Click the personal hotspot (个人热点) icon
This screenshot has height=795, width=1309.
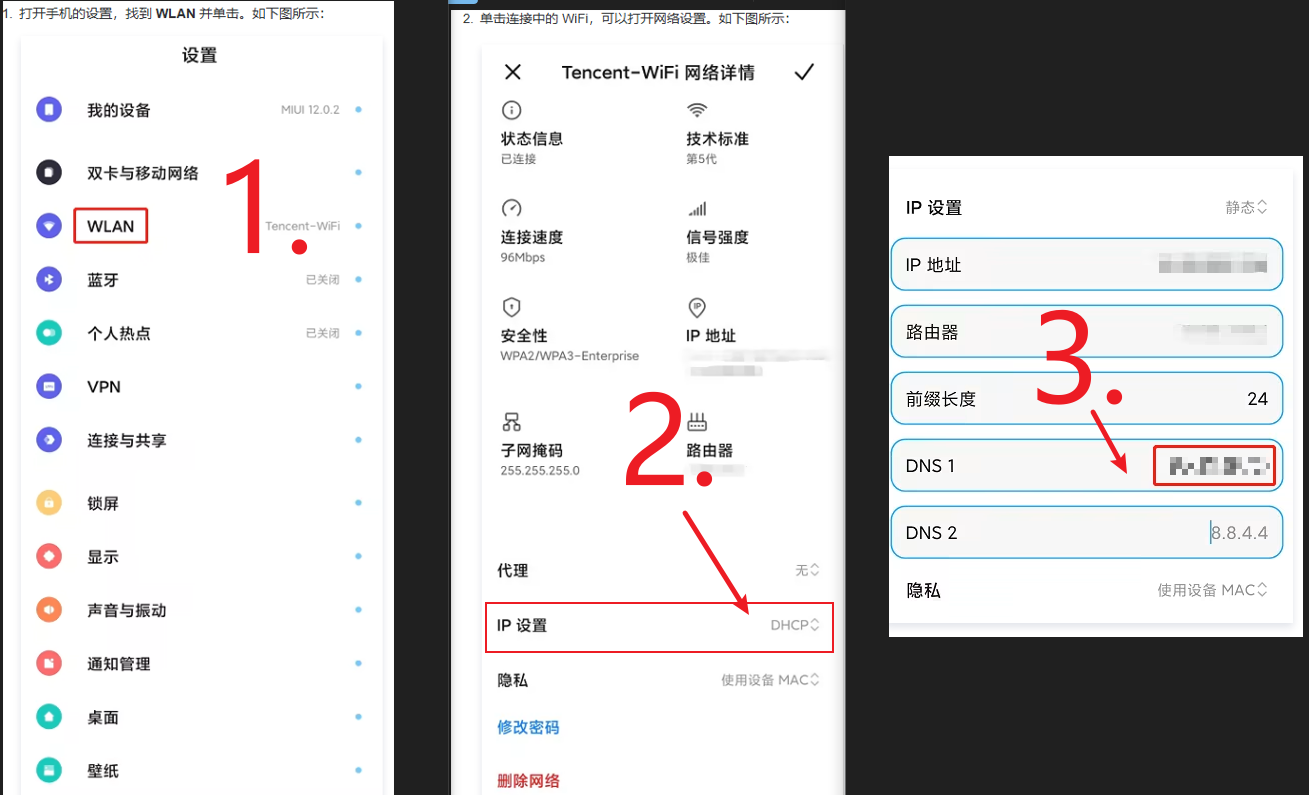(49, 332)
